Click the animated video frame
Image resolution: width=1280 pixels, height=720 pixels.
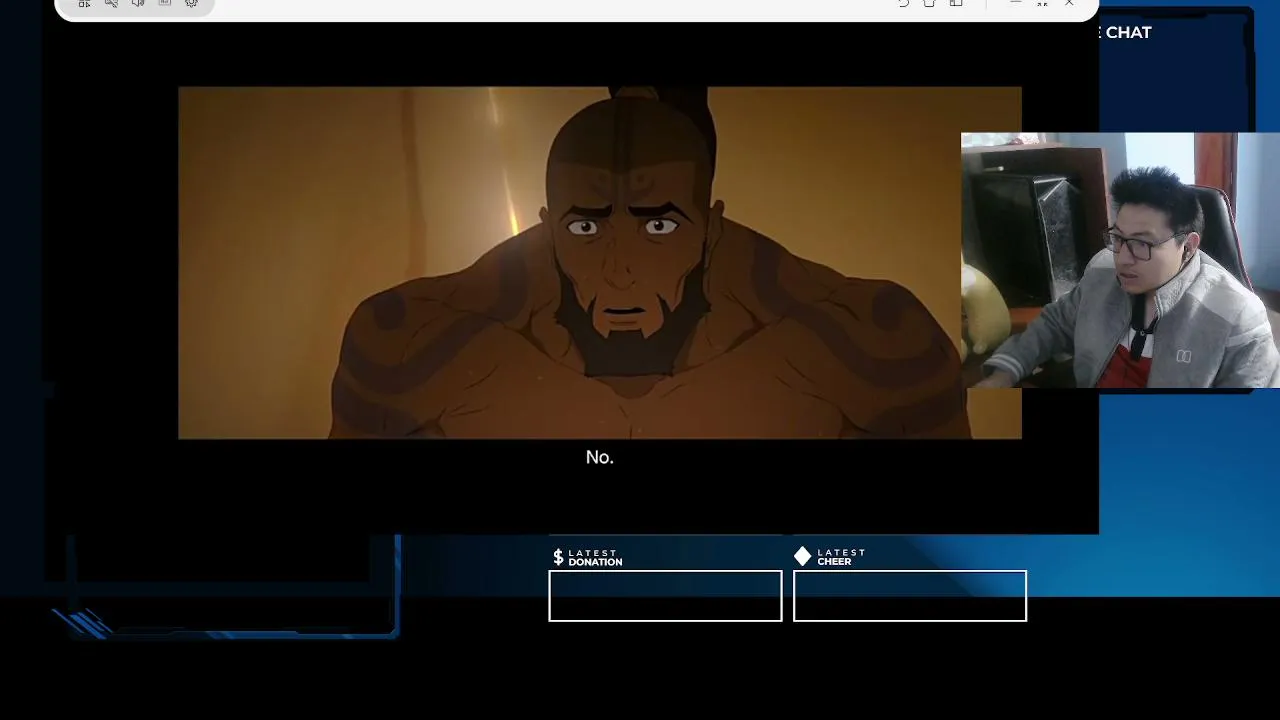[x=600, y=262]
